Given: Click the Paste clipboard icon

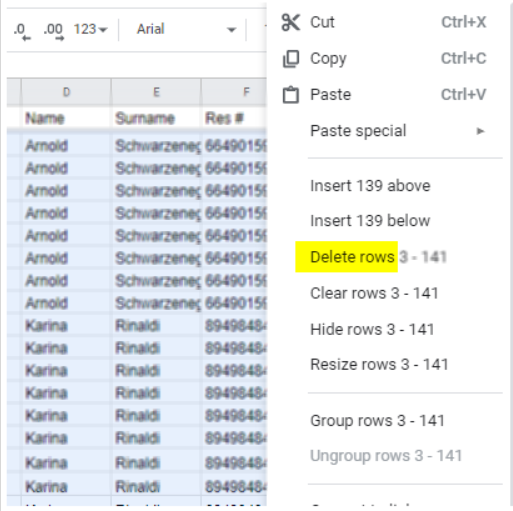Looking at the screenshot, I should [x=291, y=95].
